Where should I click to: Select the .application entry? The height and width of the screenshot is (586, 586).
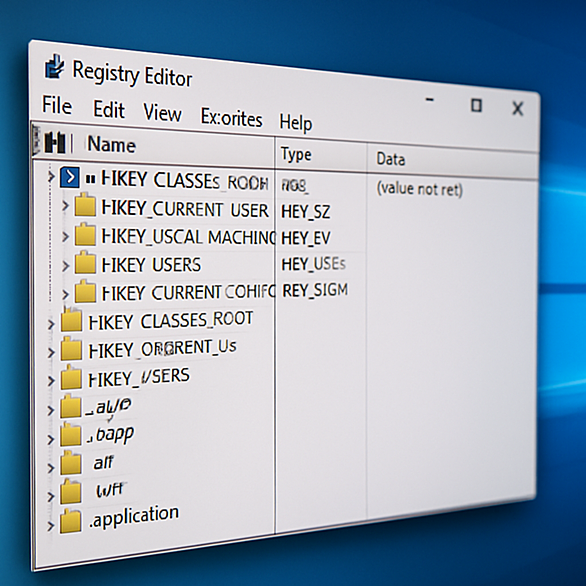coord(133,517)
